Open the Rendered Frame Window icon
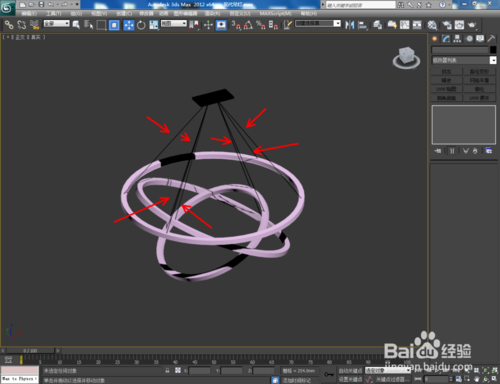 coord(459,25)
